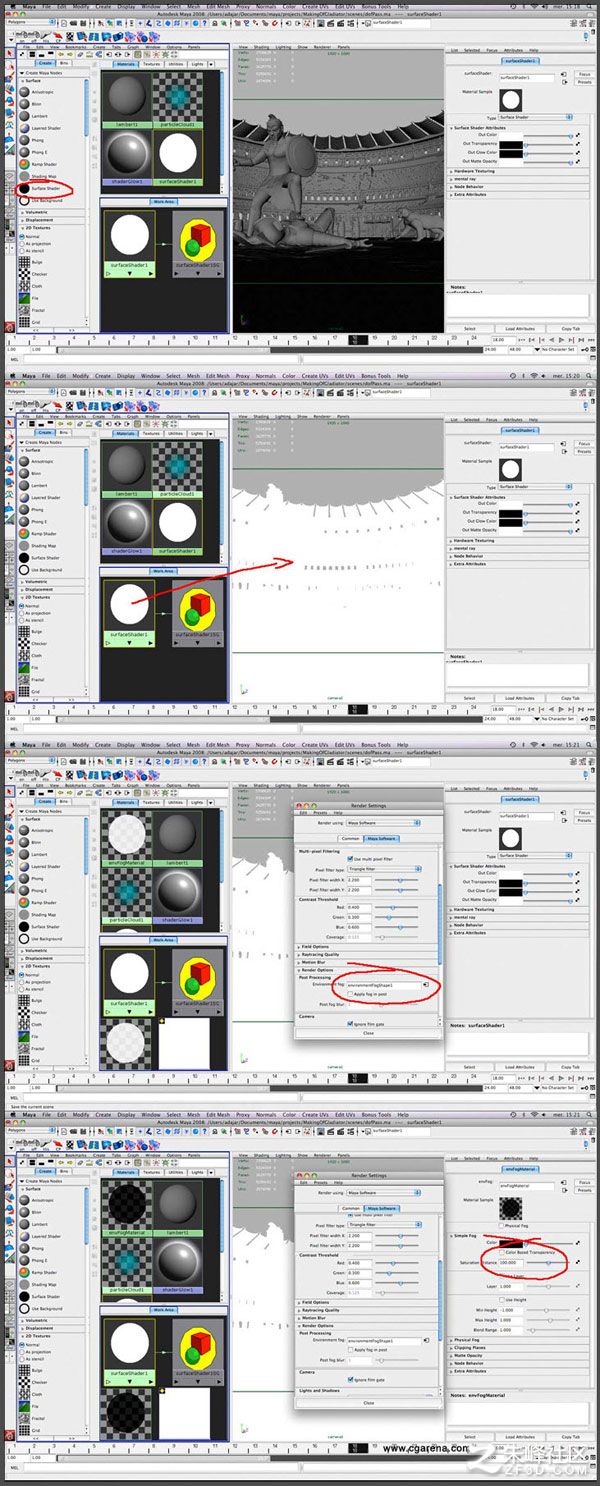Open Textures tab in first screenshot Hypershade
This screenshot has height=1486, width=600.
pos(151,64)
